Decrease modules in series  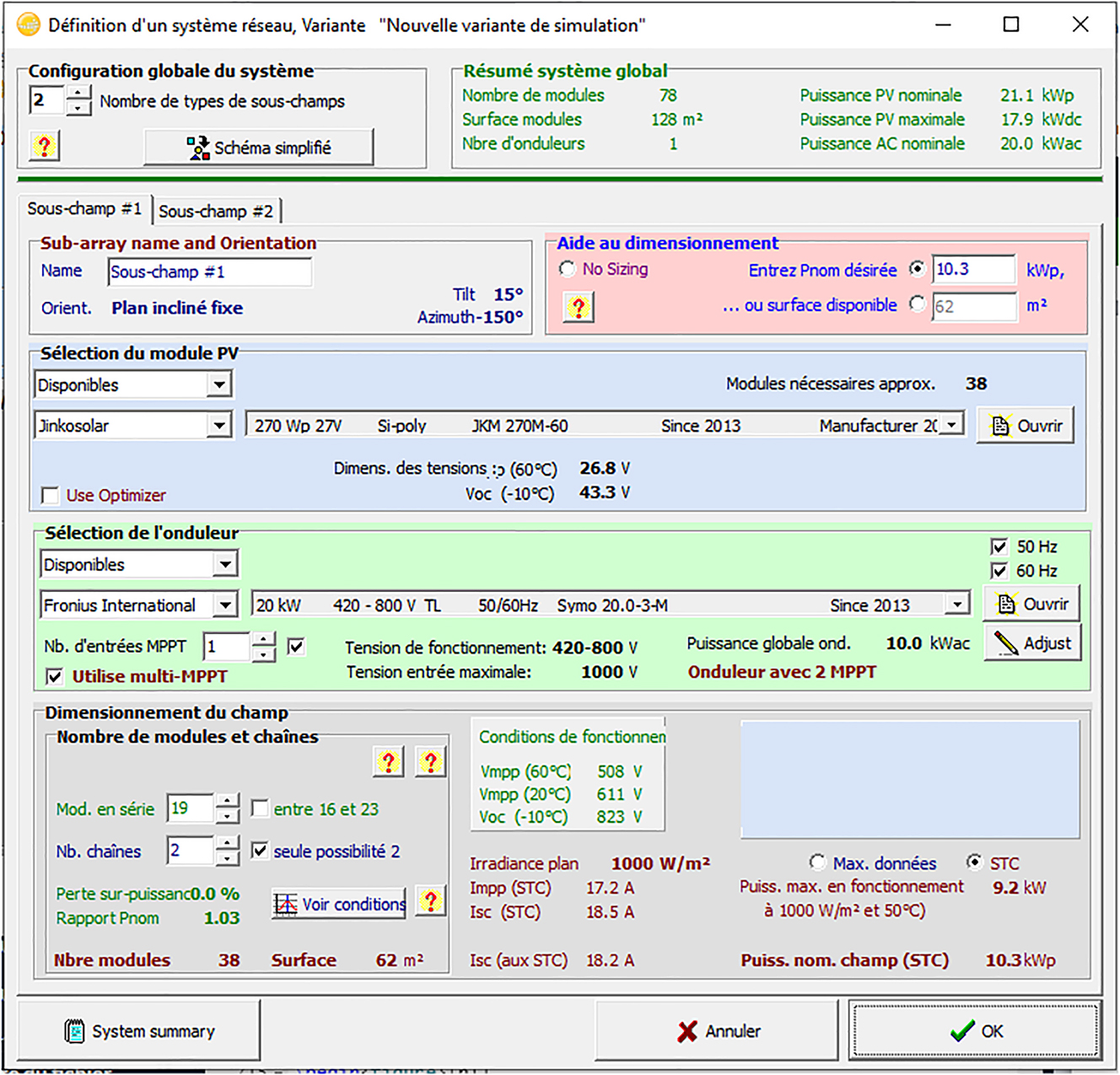tap(227, 816)
